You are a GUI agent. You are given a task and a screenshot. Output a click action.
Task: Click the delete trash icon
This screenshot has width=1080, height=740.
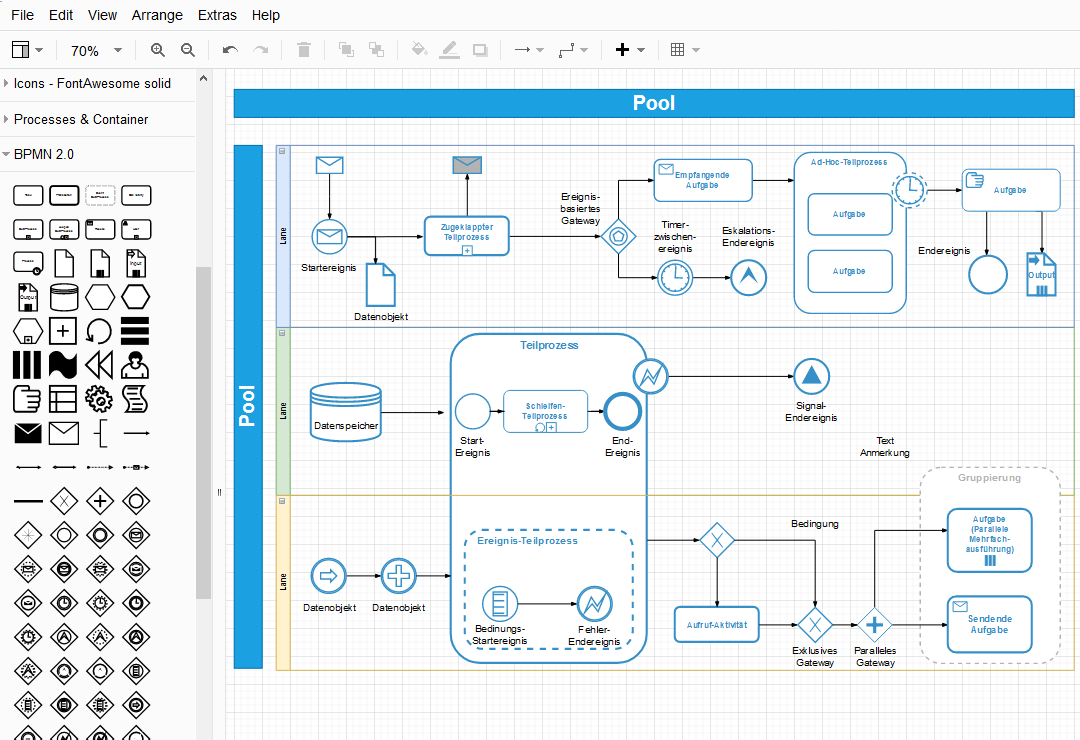[x=304, y=50]
